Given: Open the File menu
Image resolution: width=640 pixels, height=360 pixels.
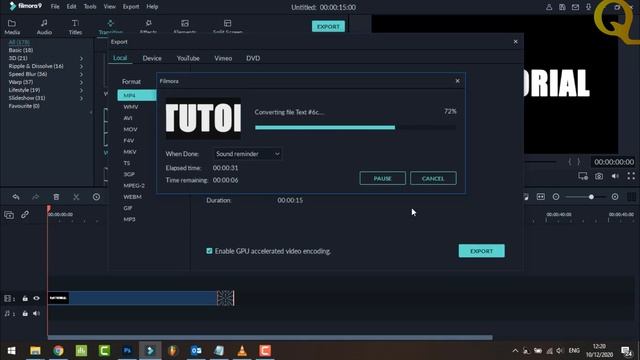Looking at the screenshot, I should 55,7.
